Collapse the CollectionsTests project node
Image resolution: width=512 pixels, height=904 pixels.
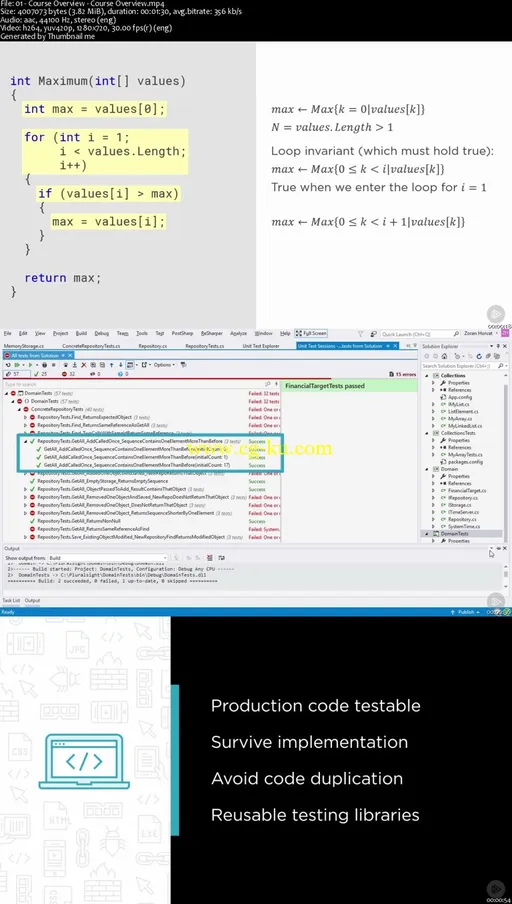(x=427, y=433)
